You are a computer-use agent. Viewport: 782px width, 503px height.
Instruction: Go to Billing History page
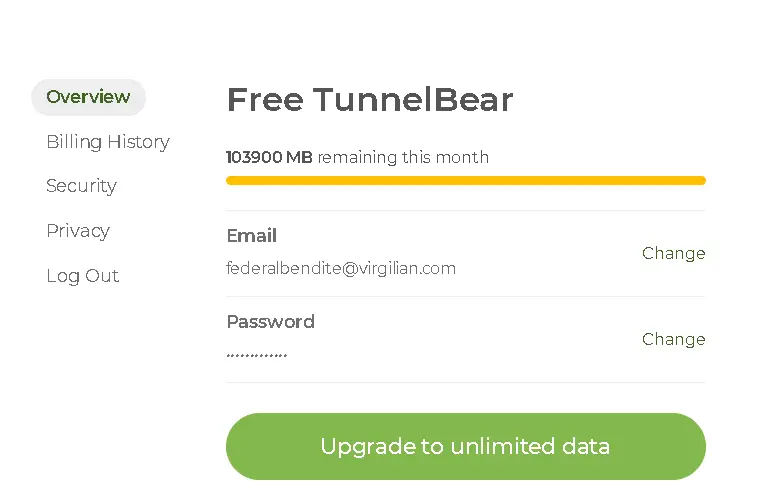tap(108, 142)
